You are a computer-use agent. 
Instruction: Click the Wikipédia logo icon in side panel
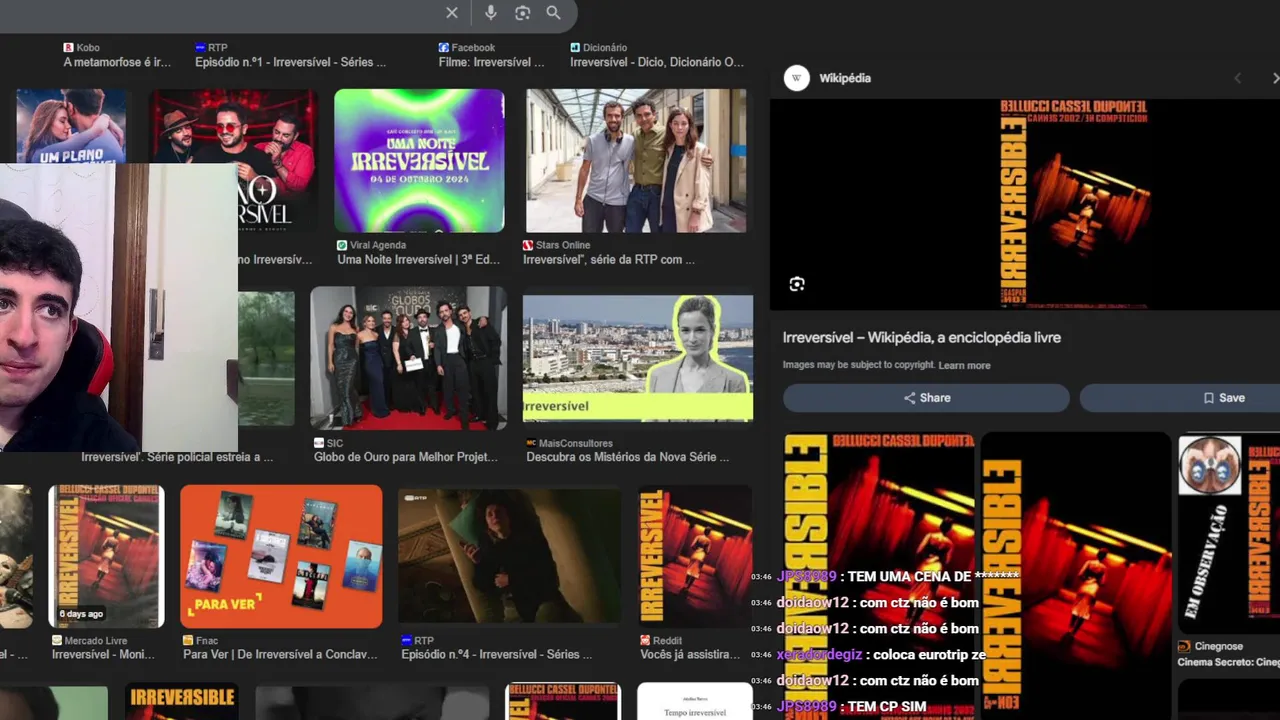(x=797, y=78)
